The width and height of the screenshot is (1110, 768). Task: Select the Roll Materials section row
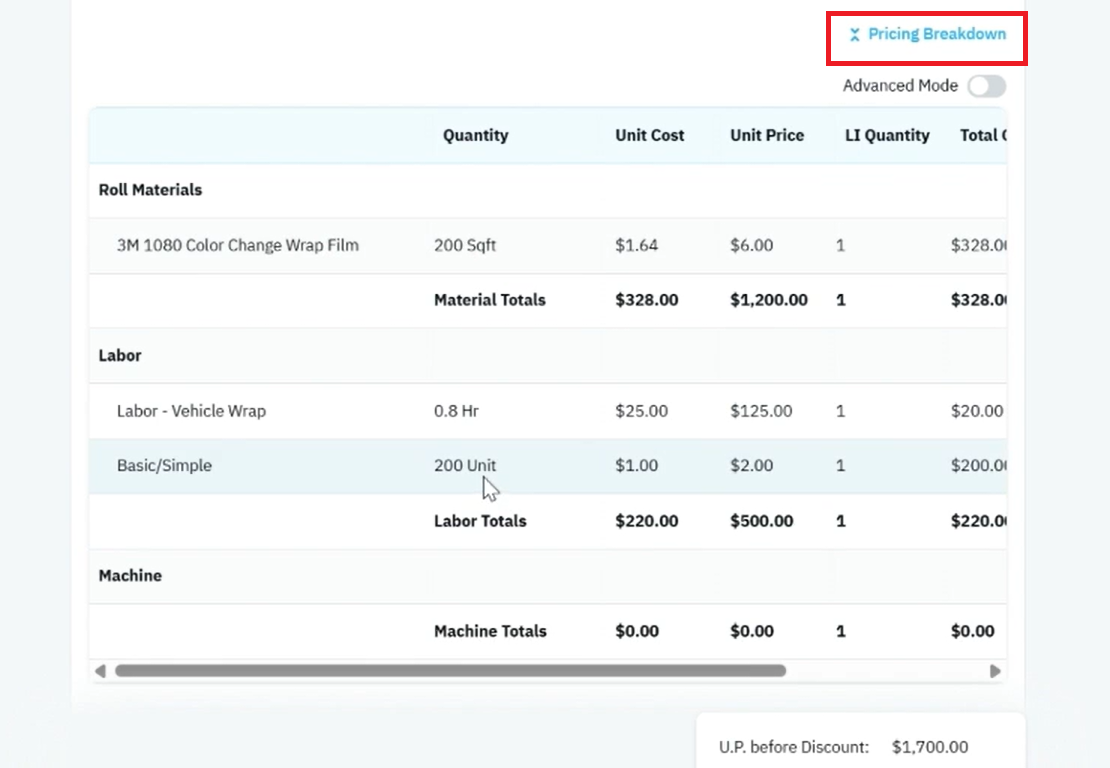point(547,190)
